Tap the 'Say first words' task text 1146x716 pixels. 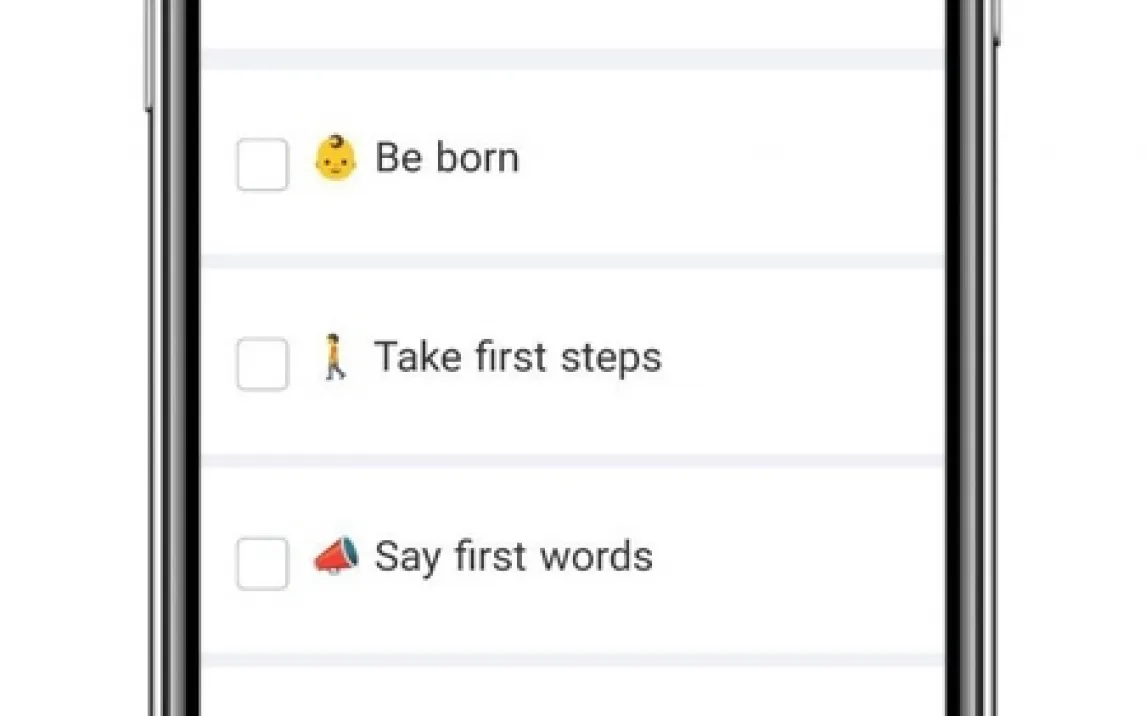[x=513, y=556]
